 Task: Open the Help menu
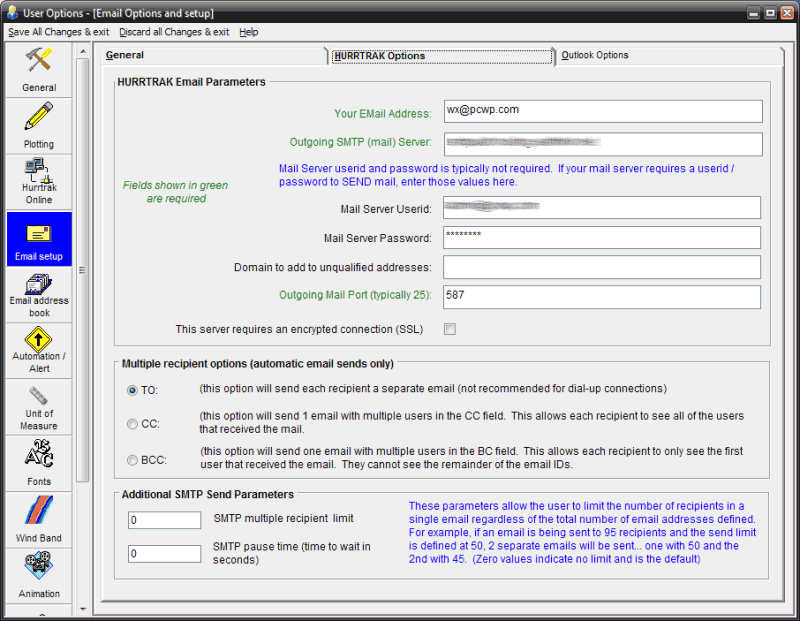[249, 32]
